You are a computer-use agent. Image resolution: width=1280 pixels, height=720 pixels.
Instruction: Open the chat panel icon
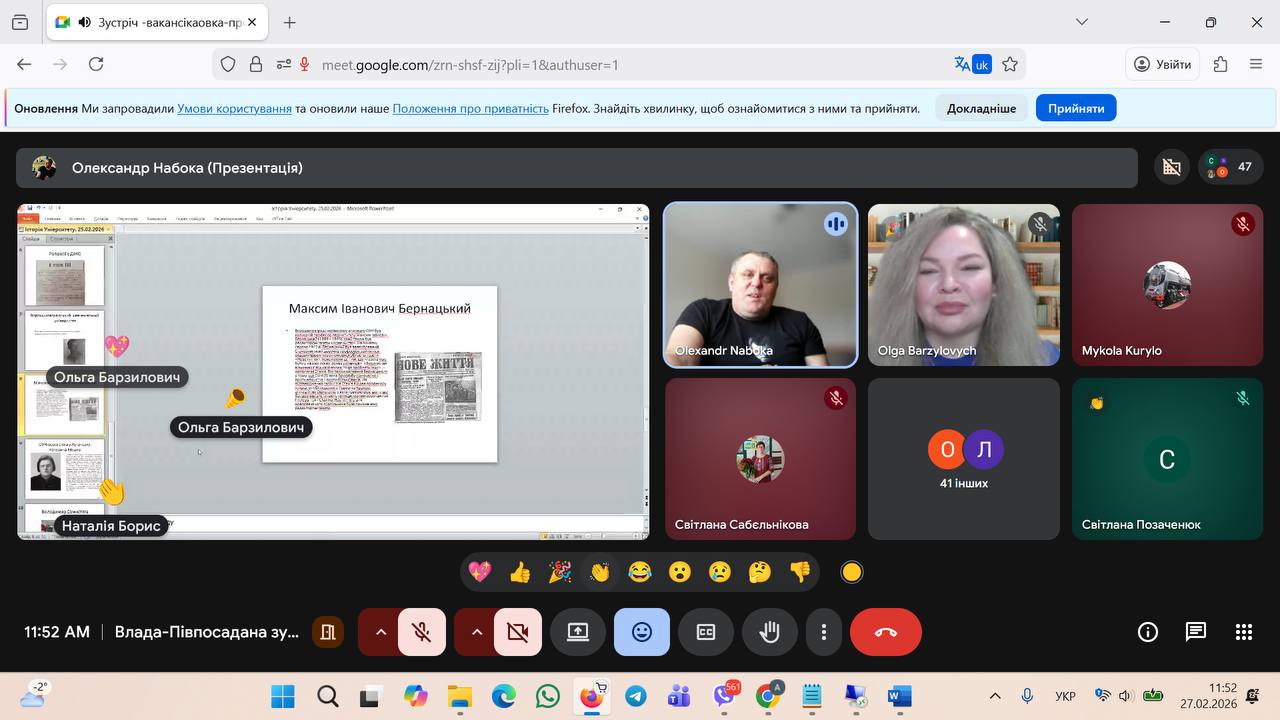click(x=1196, y=632)
